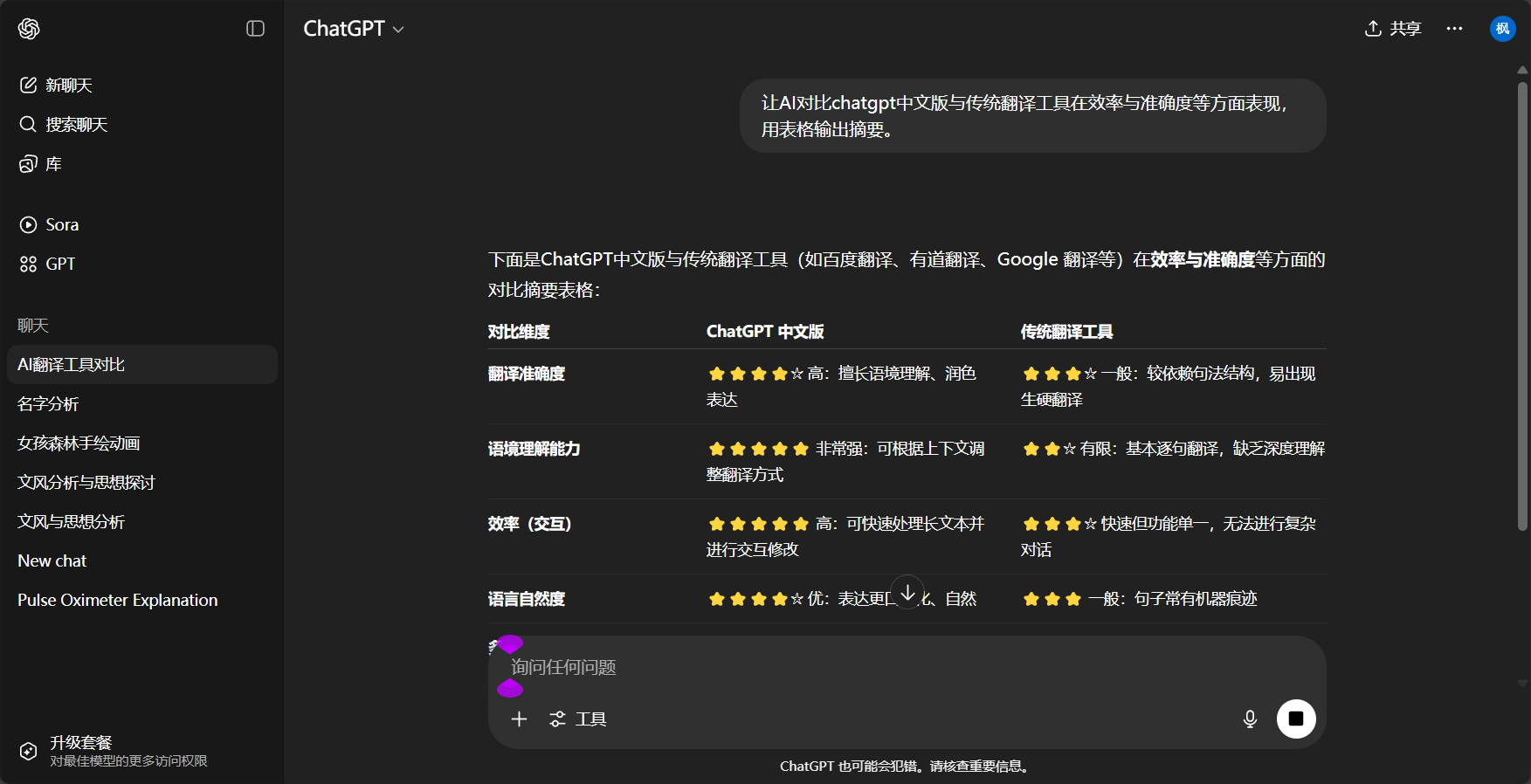
Task: Open the 工具 tools menu
Action: pos(577,719)
